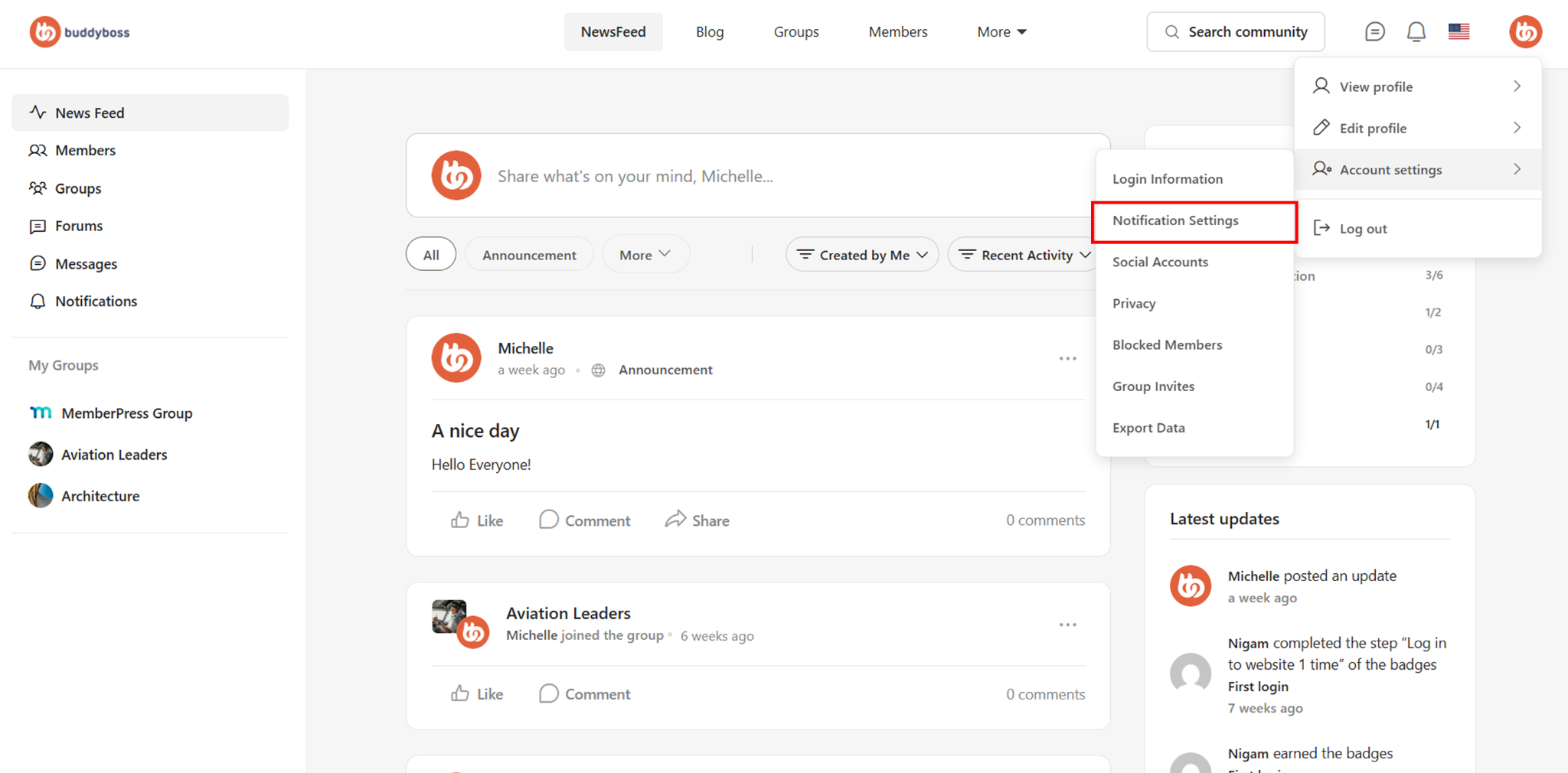This screenshot has width=1568, height=773.
Task: Expand the View profile submenu chevron
Action: tap(1517, 86)
